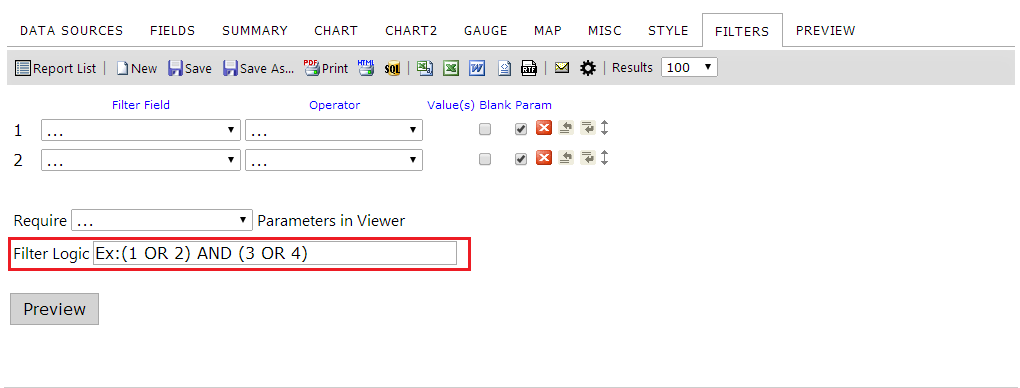Open Operator dropdown in row 2
Screen dimensions: 1020x388
click(x=334, y=160)
